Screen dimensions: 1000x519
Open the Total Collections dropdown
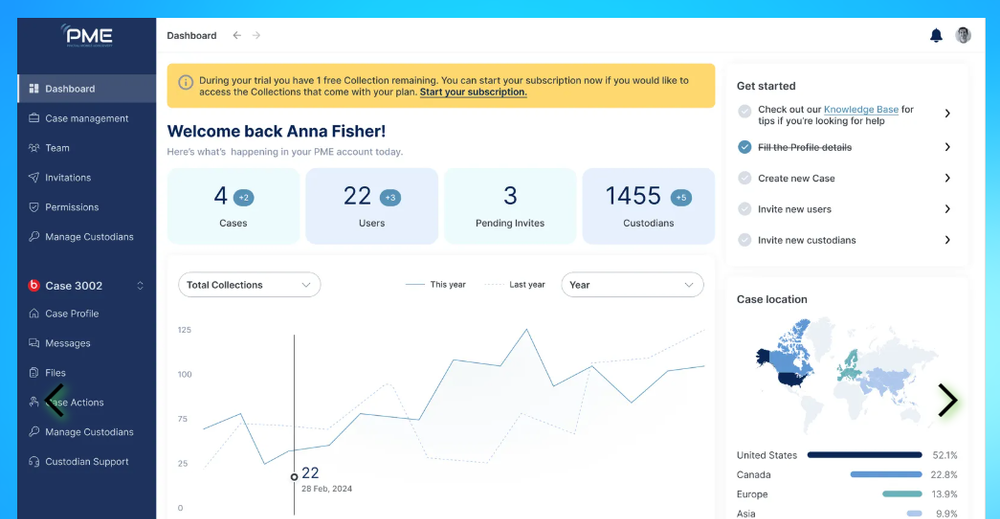tap(249, 285)
